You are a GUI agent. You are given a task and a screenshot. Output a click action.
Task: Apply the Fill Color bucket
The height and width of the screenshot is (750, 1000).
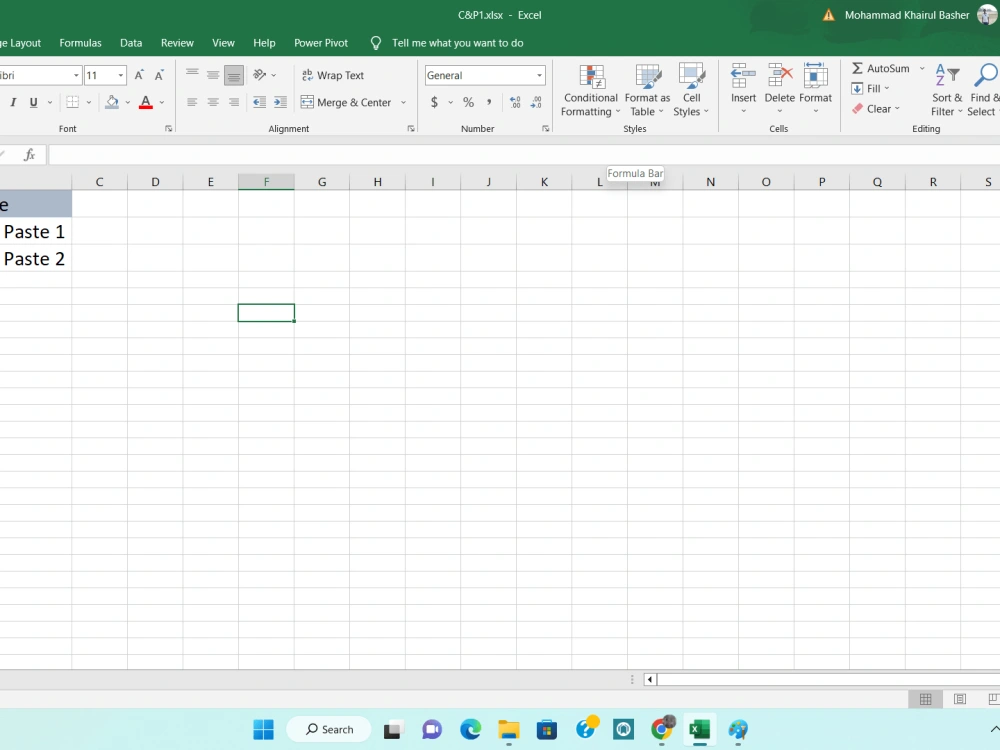tap(112, 102)
